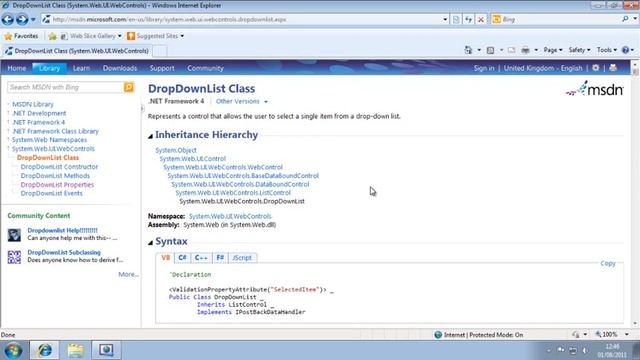Open the recent pages dropdown arrow
Viewport: 640px width, 360px height.
(33, 19)
